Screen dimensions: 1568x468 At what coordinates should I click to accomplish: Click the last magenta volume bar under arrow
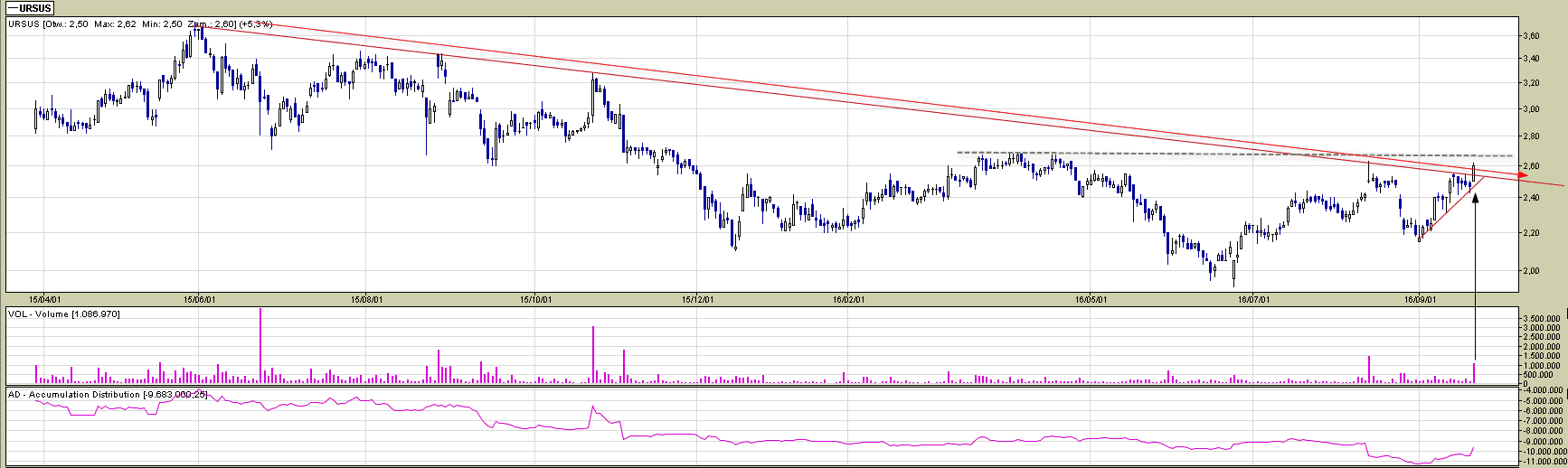[1474, 372]
